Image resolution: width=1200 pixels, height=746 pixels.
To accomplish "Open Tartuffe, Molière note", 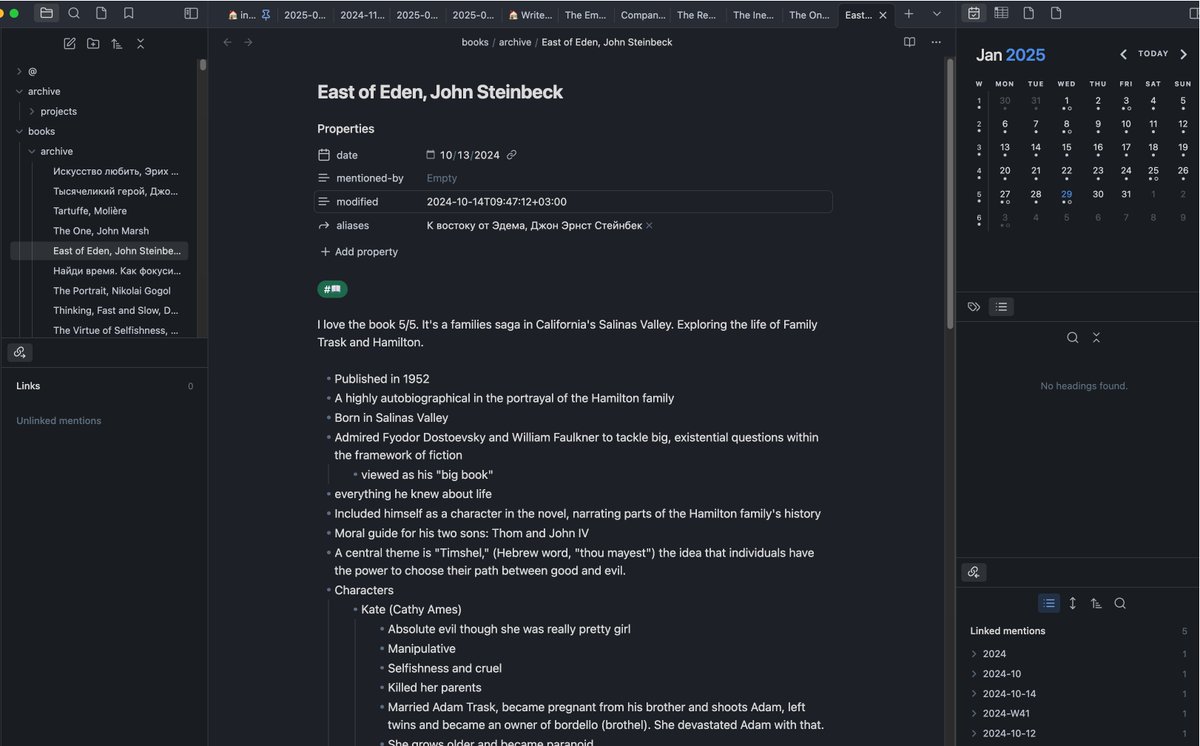I will pos(90,211).
